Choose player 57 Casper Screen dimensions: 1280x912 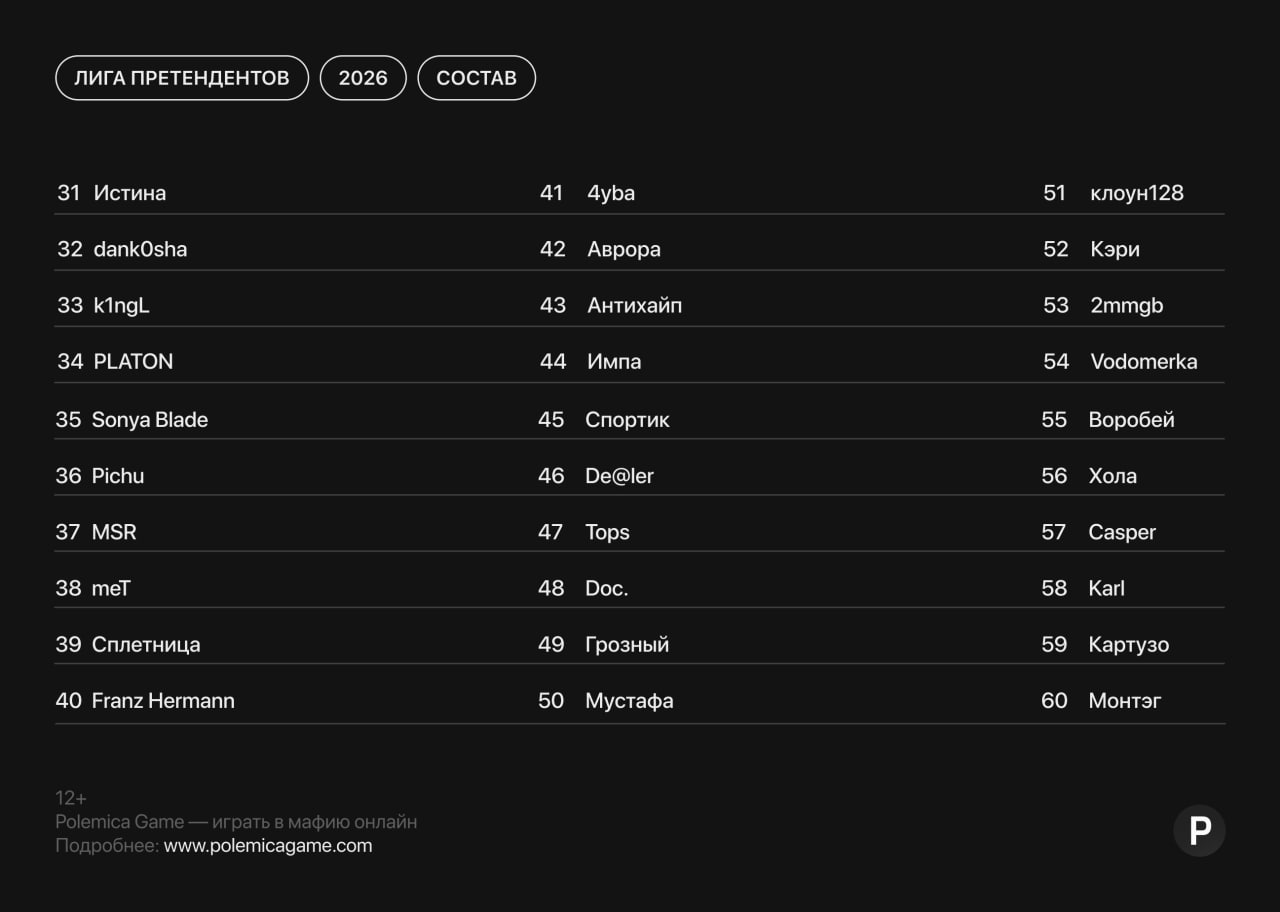point(1121,532)
